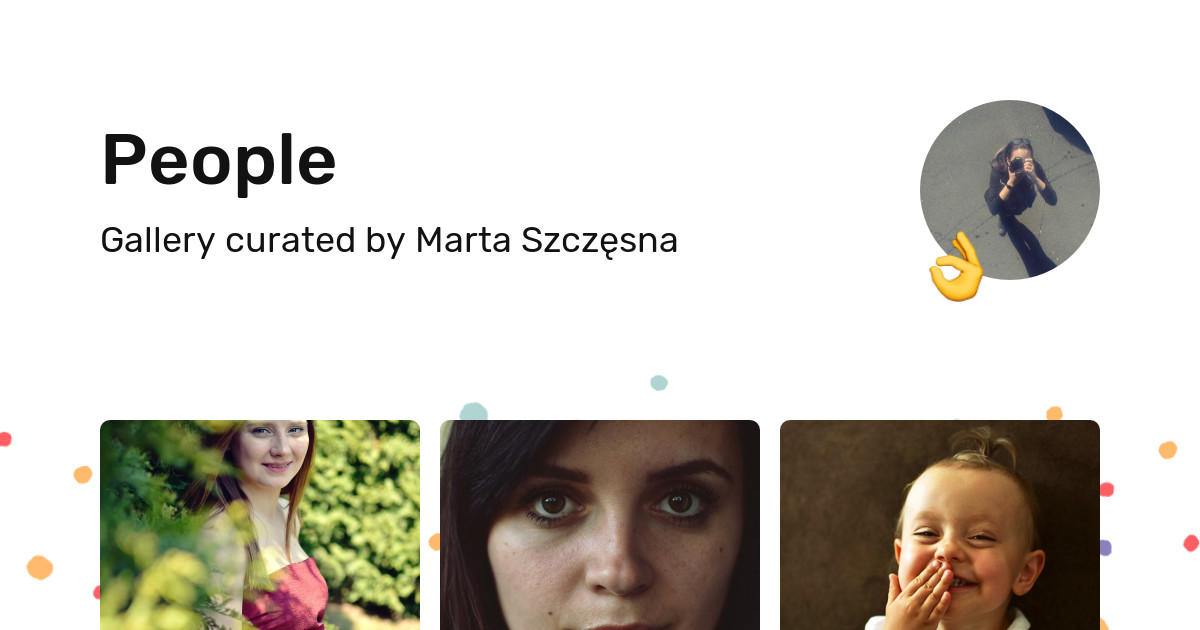The height and width of the screenshot is (630, 1200).
Task: Click the orange dot peeking above baby photo
Action: point(1054,414)
